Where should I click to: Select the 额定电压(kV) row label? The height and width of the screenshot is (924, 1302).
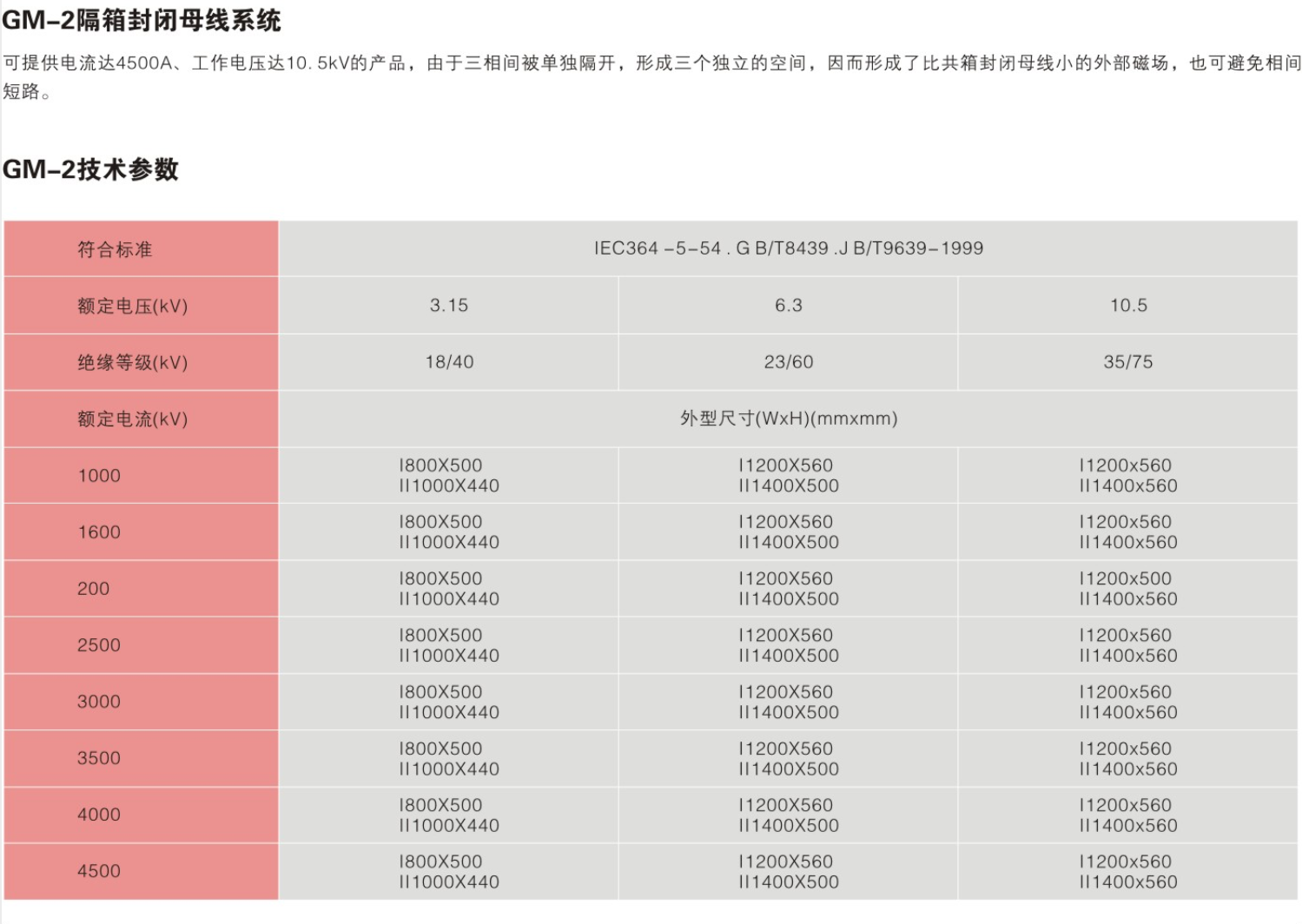coord(141,306)
